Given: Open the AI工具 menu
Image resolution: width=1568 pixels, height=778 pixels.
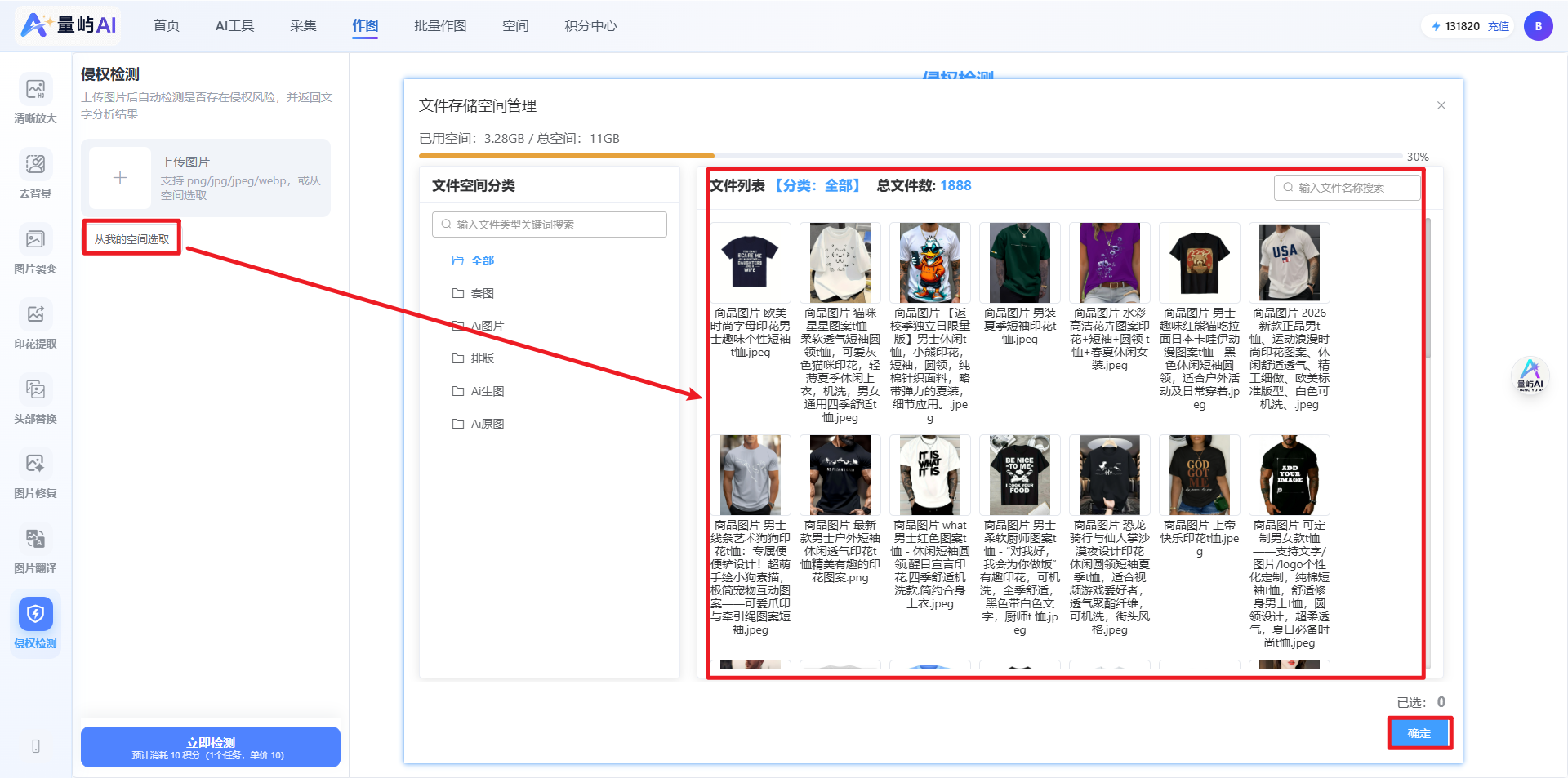Looking at the screenshot, I should 235,26.
